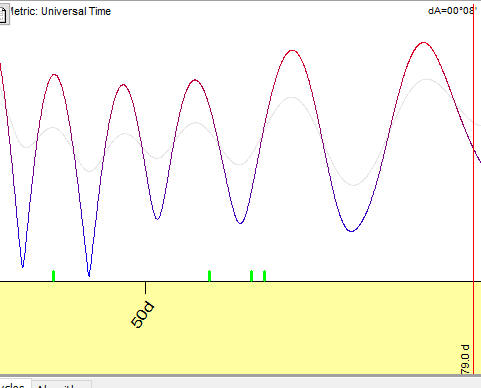The image size is (481, 388).
Task: Click the yellow time scale band
Action: click(240, 328)
